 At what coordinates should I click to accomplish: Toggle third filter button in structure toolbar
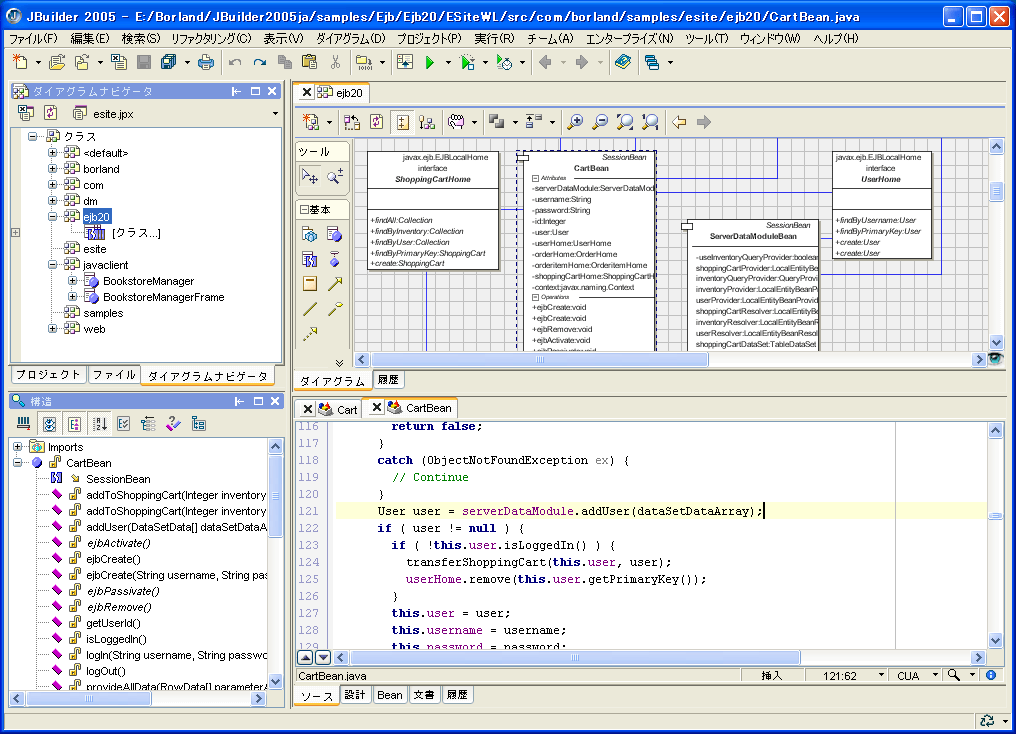pos(75,424)
